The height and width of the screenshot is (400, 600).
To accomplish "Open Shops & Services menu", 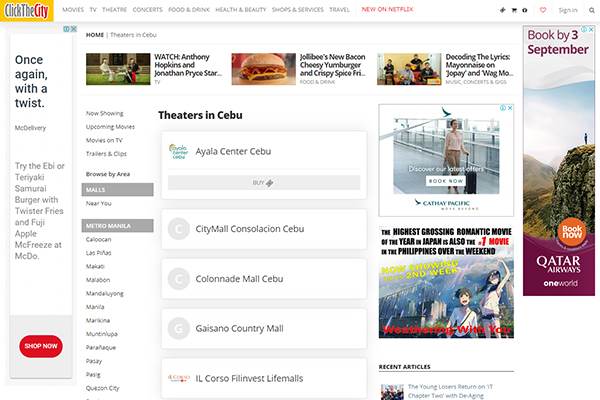I will coord(298,10).
